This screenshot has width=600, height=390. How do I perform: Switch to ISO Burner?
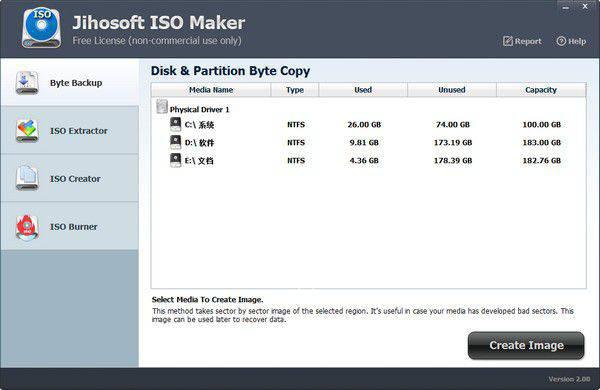click(x=70, y=227)
